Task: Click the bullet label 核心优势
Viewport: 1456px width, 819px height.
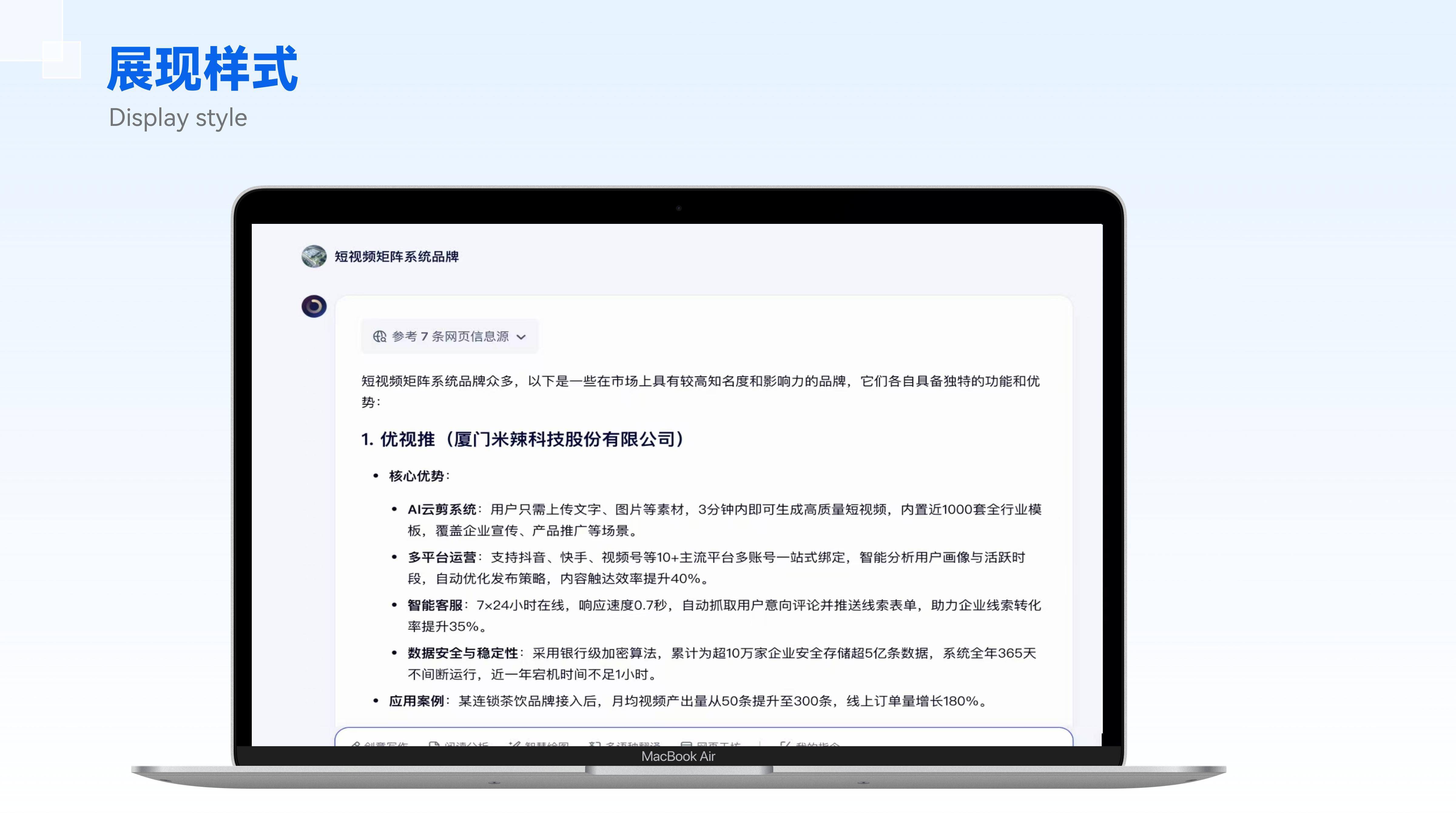Action: (416, 476)
